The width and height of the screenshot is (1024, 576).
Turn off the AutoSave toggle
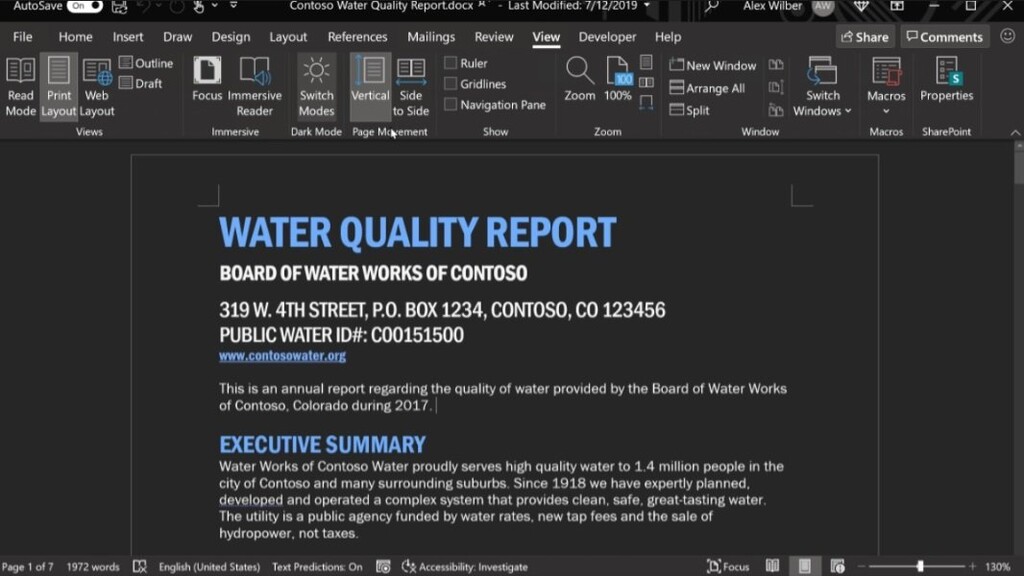click(85, 6)
